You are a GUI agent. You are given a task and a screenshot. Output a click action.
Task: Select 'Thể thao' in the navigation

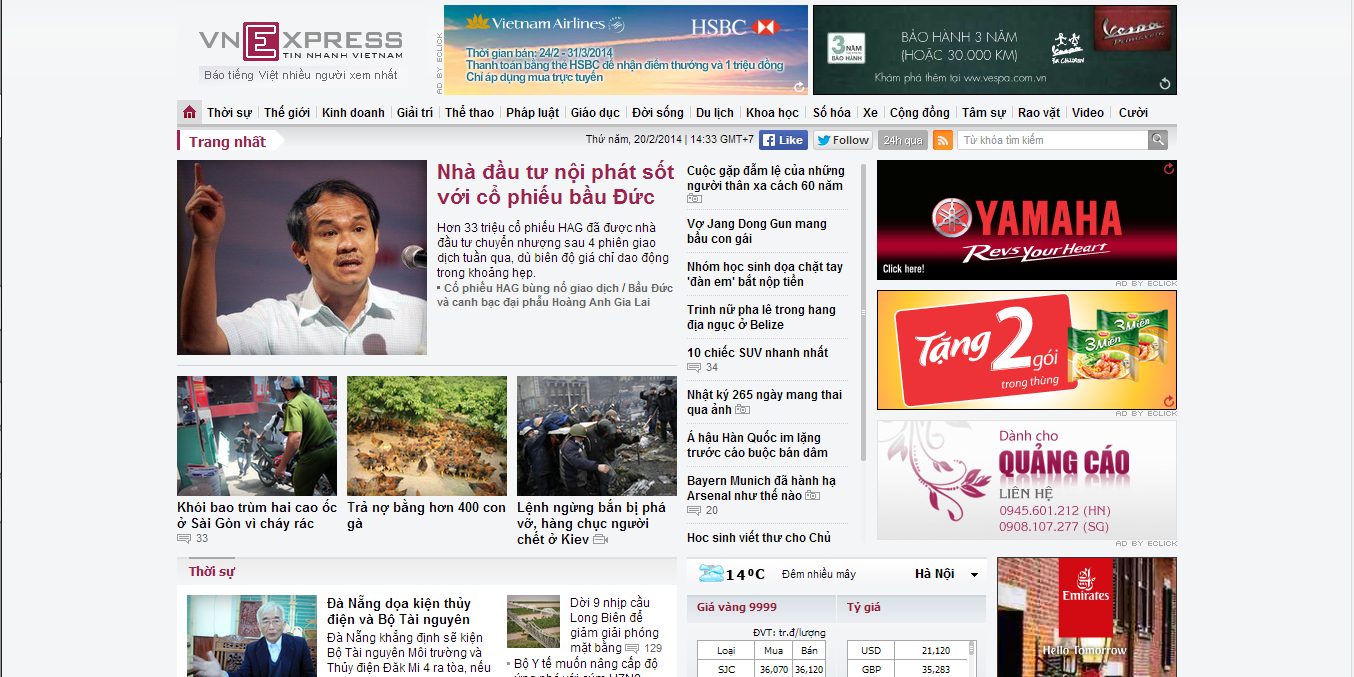469,112
